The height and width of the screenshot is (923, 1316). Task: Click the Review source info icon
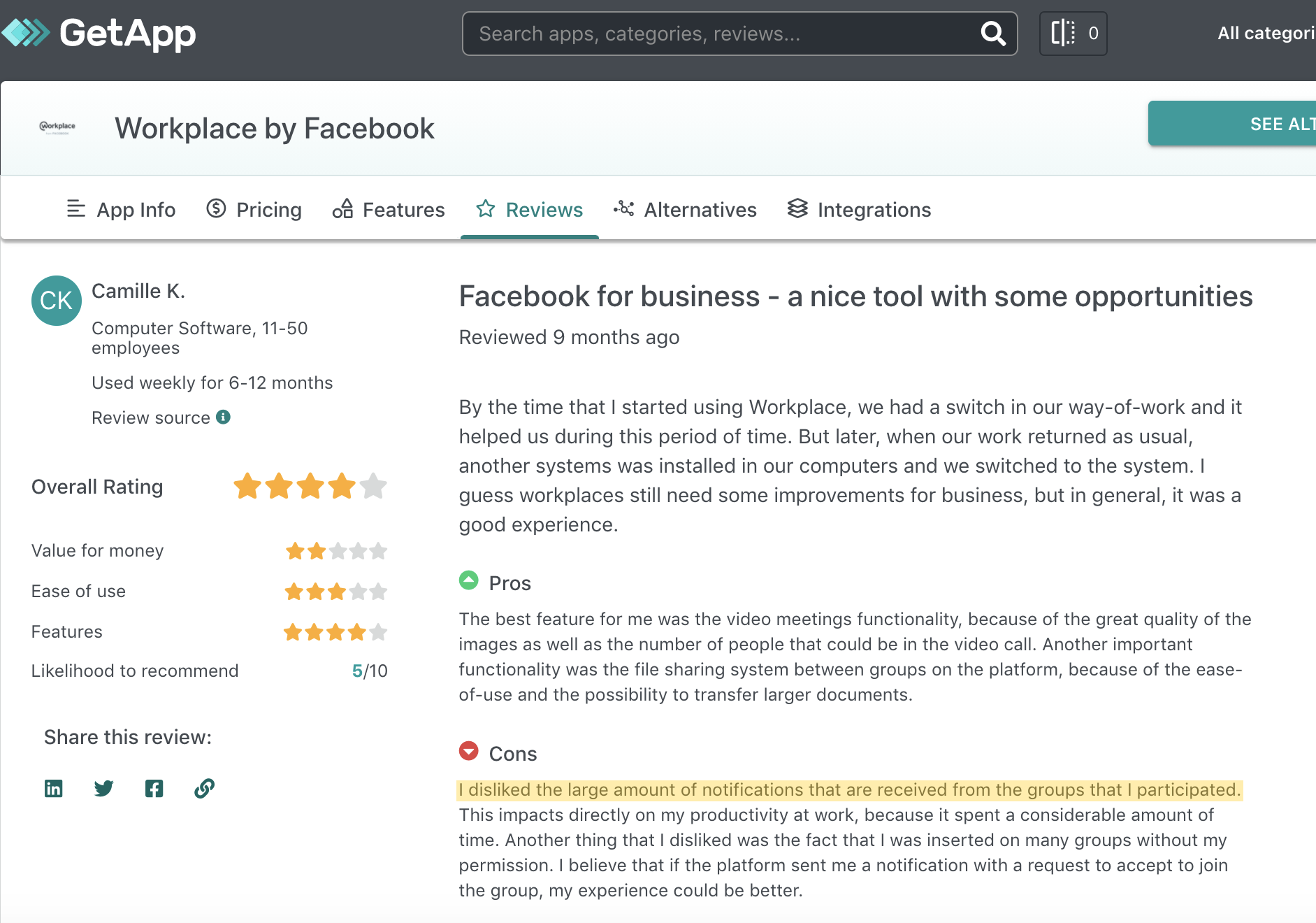tap(224, 417)
